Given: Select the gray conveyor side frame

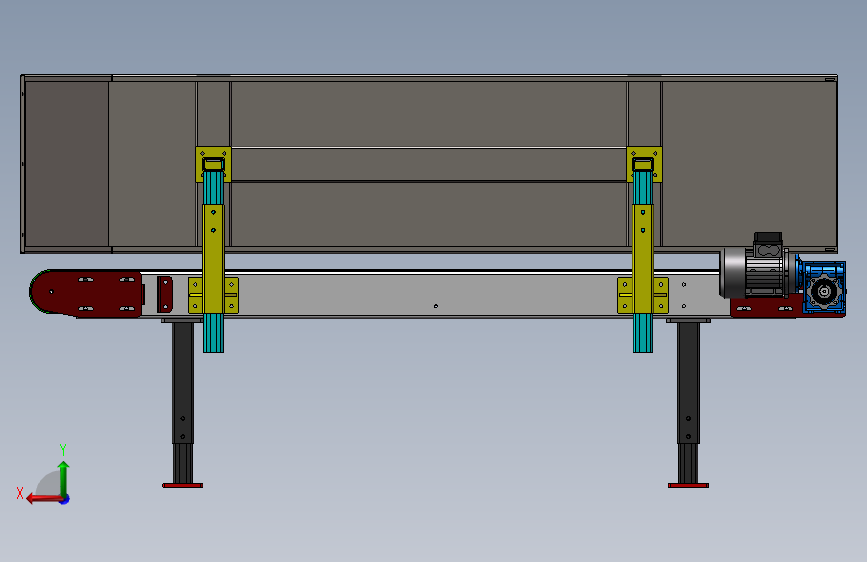Looking at the screenshot, I should 426,295.
